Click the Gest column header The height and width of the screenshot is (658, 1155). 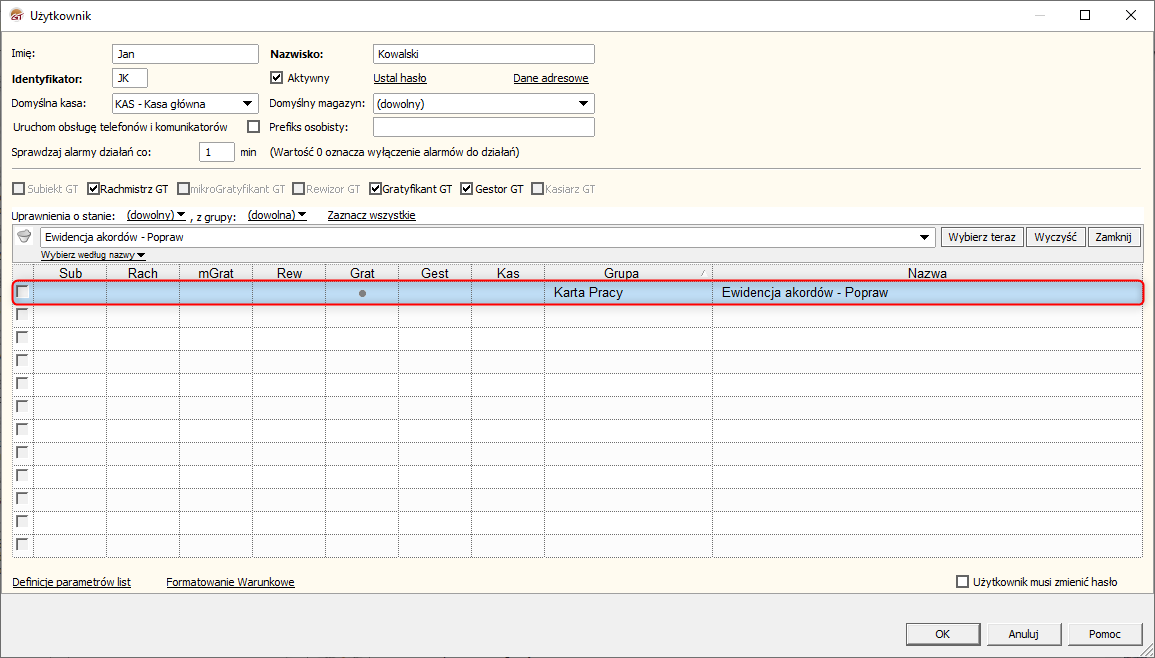pos(435,273)
